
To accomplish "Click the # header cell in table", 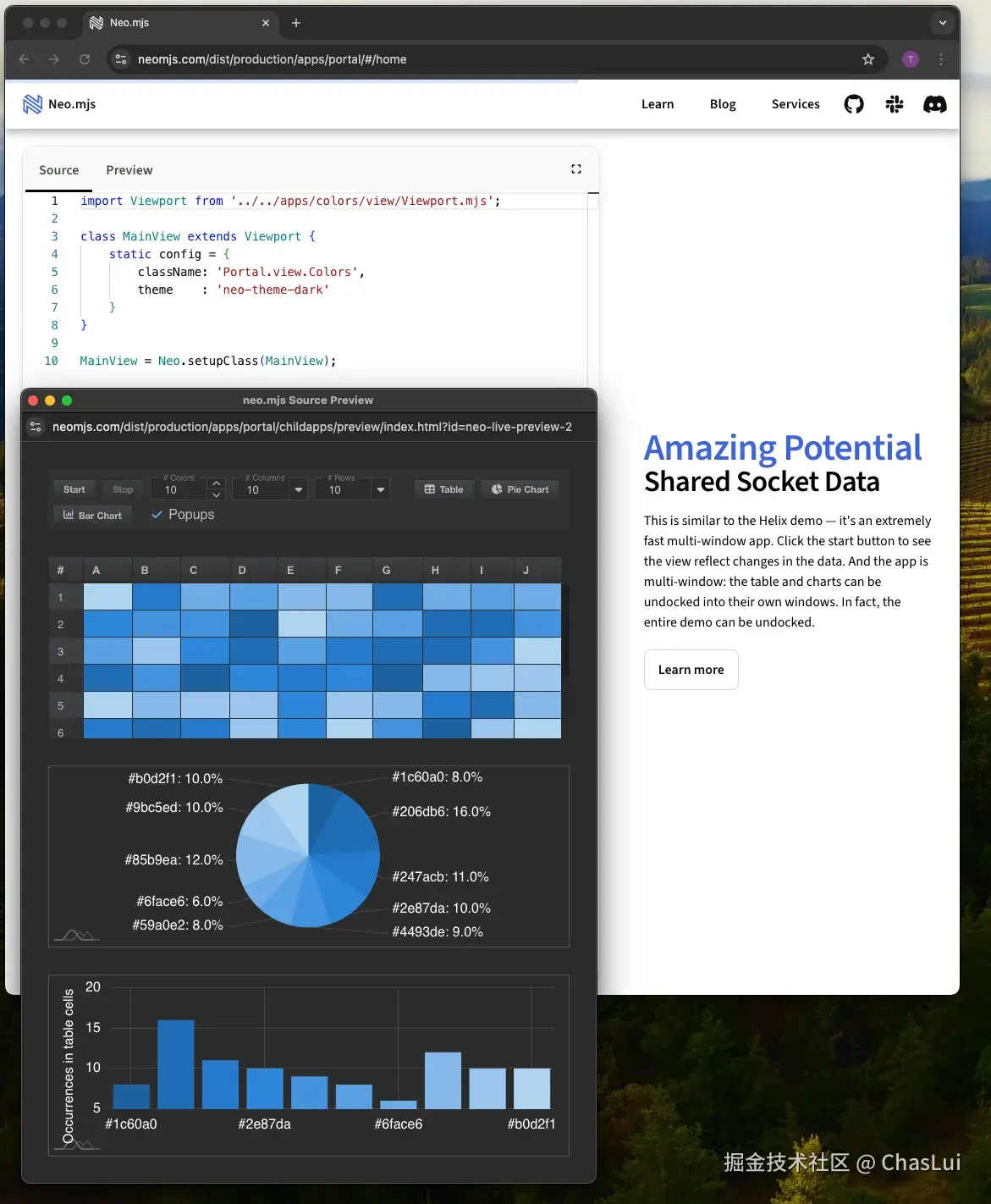I will [66, 570].
